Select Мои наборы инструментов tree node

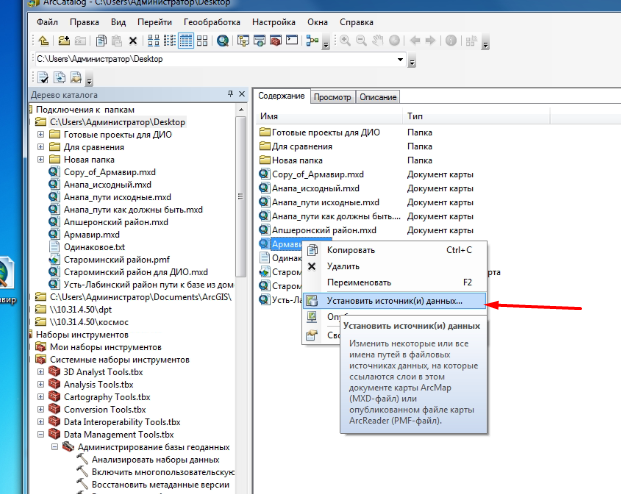[105, 347]
